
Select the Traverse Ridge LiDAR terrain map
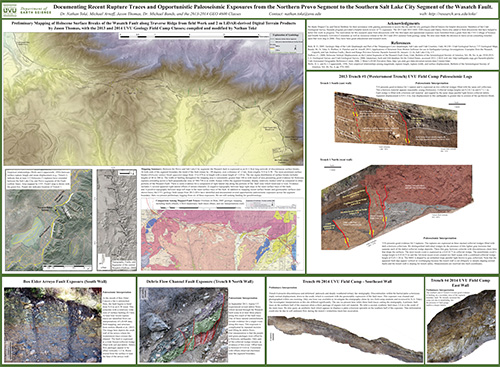coord(153,99)
